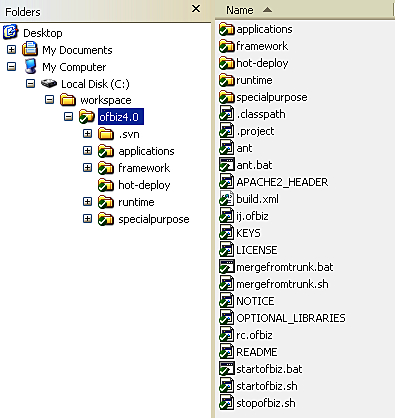
Task: Click the NOTICE file icon
Action: pos(227,301)
